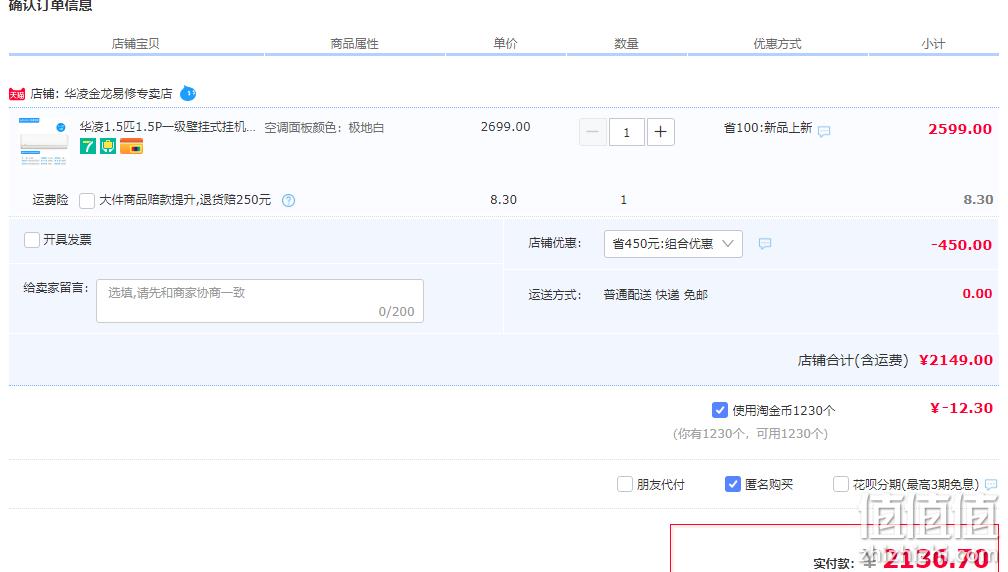1008x572 pixels.
Task: Decrease quantity with the minus button
Action: [593, 132]
